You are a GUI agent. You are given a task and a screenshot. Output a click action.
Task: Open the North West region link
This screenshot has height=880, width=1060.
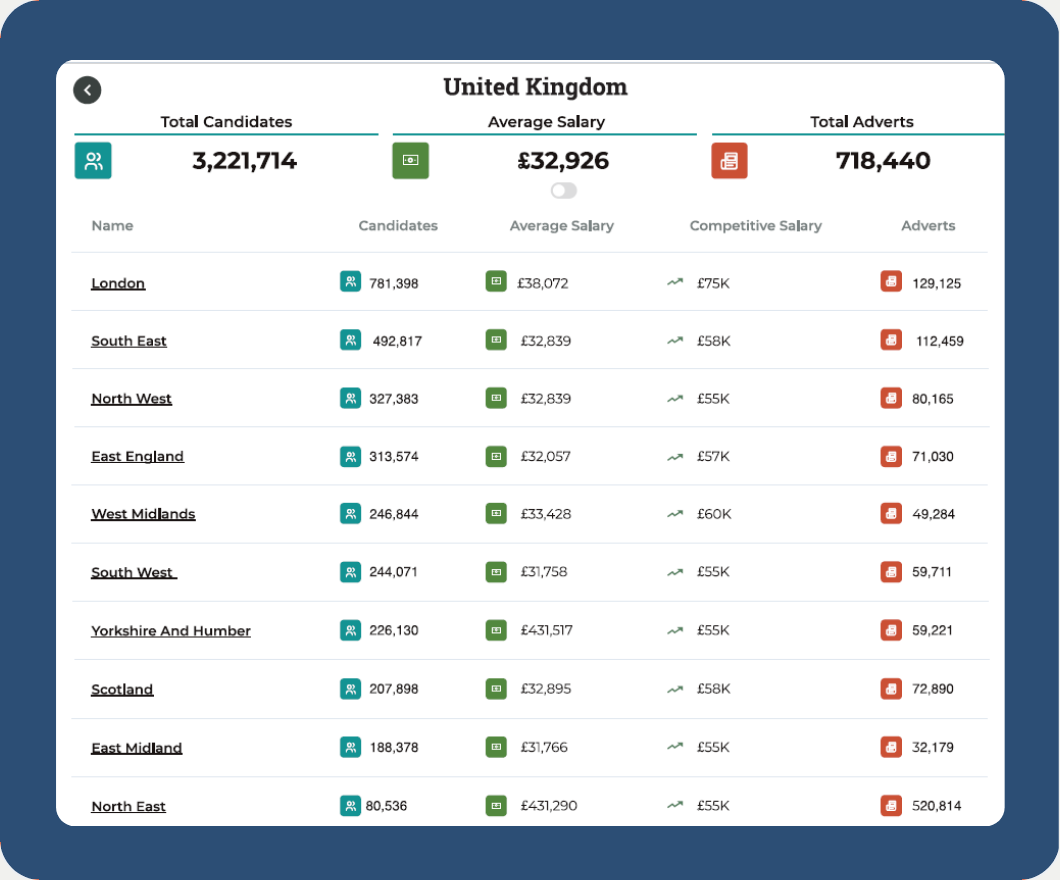pos(132,399)
